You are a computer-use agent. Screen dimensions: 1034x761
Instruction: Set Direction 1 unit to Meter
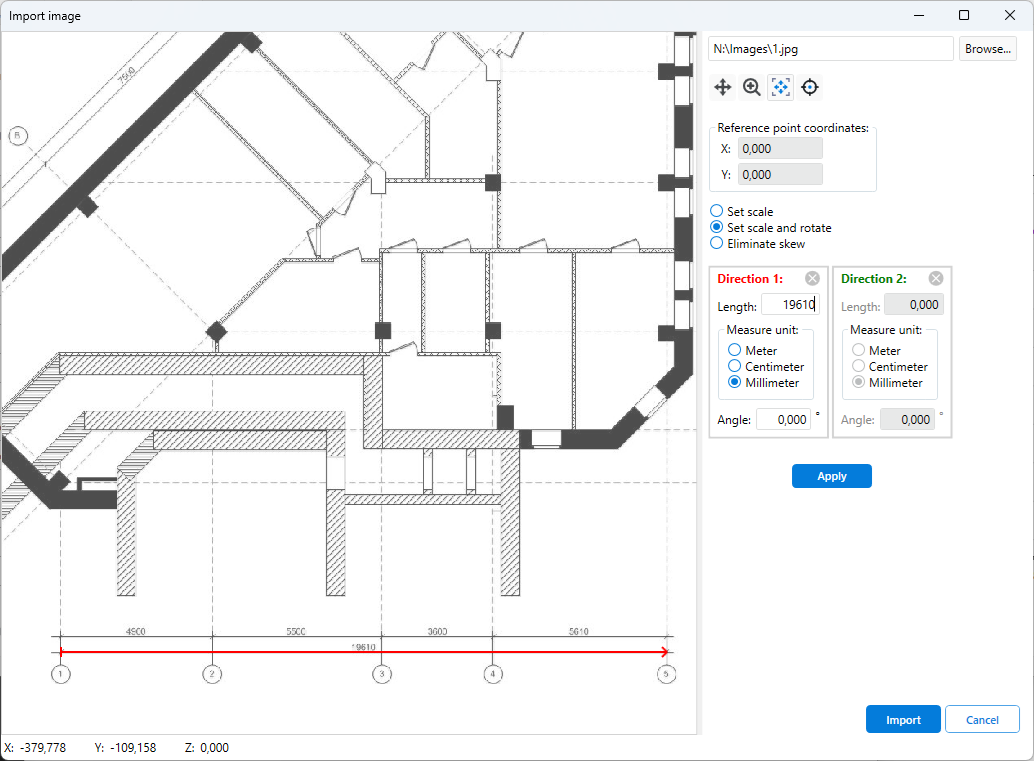pyautogui.click(x=735, y=351)
